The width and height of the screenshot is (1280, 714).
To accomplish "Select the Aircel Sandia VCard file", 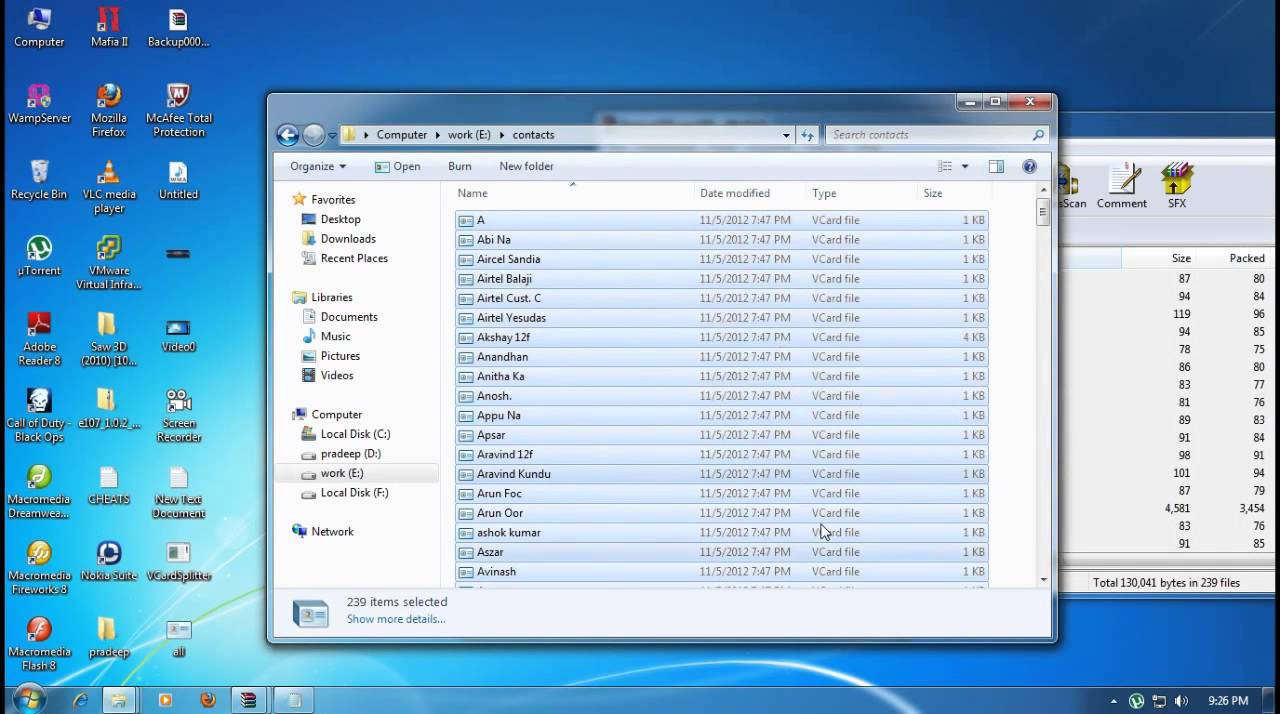I will pos(721,259).
